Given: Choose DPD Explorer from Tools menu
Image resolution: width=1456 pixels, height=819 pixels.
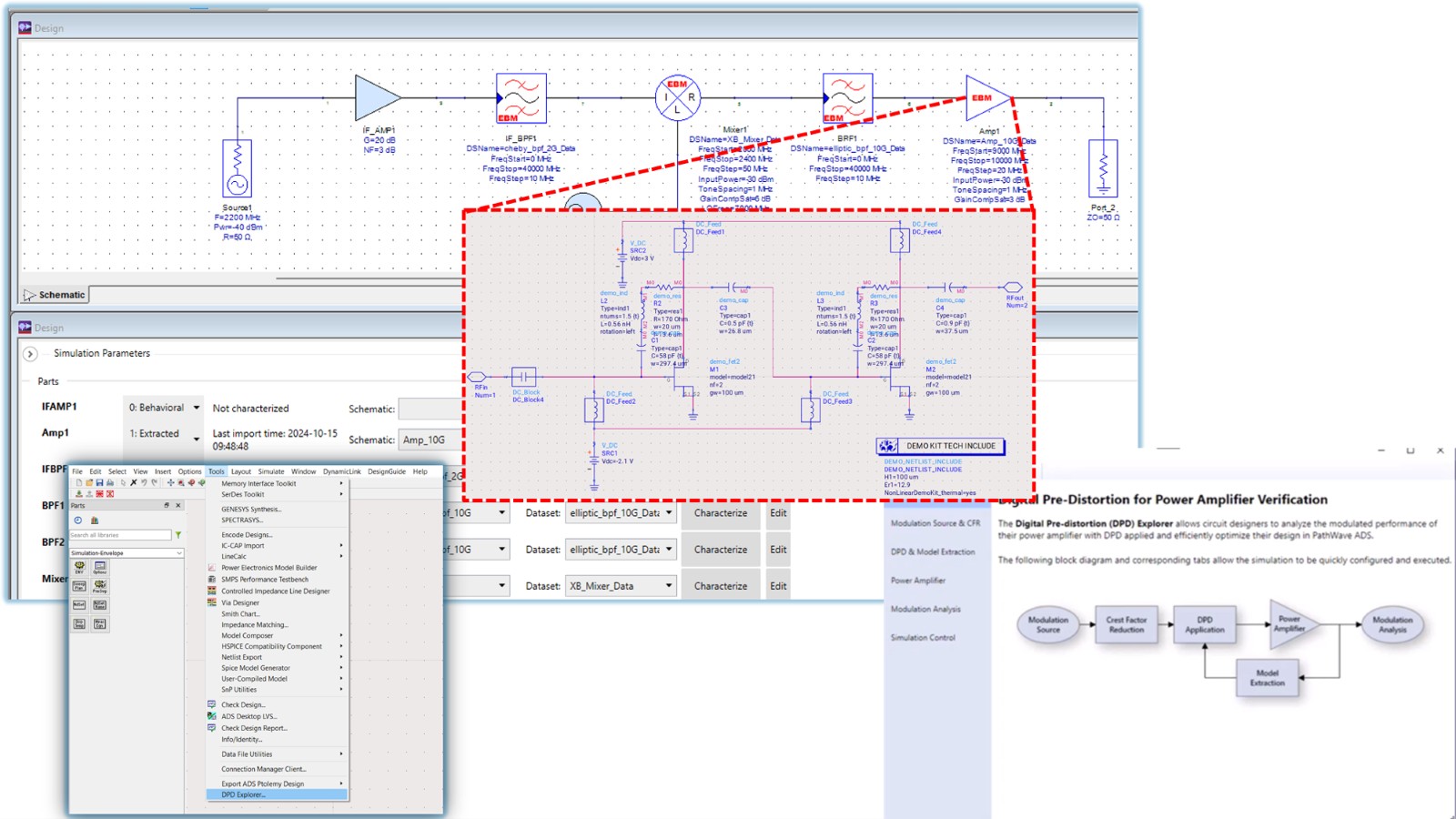Looking at the screenshot, I should (278, 794).
